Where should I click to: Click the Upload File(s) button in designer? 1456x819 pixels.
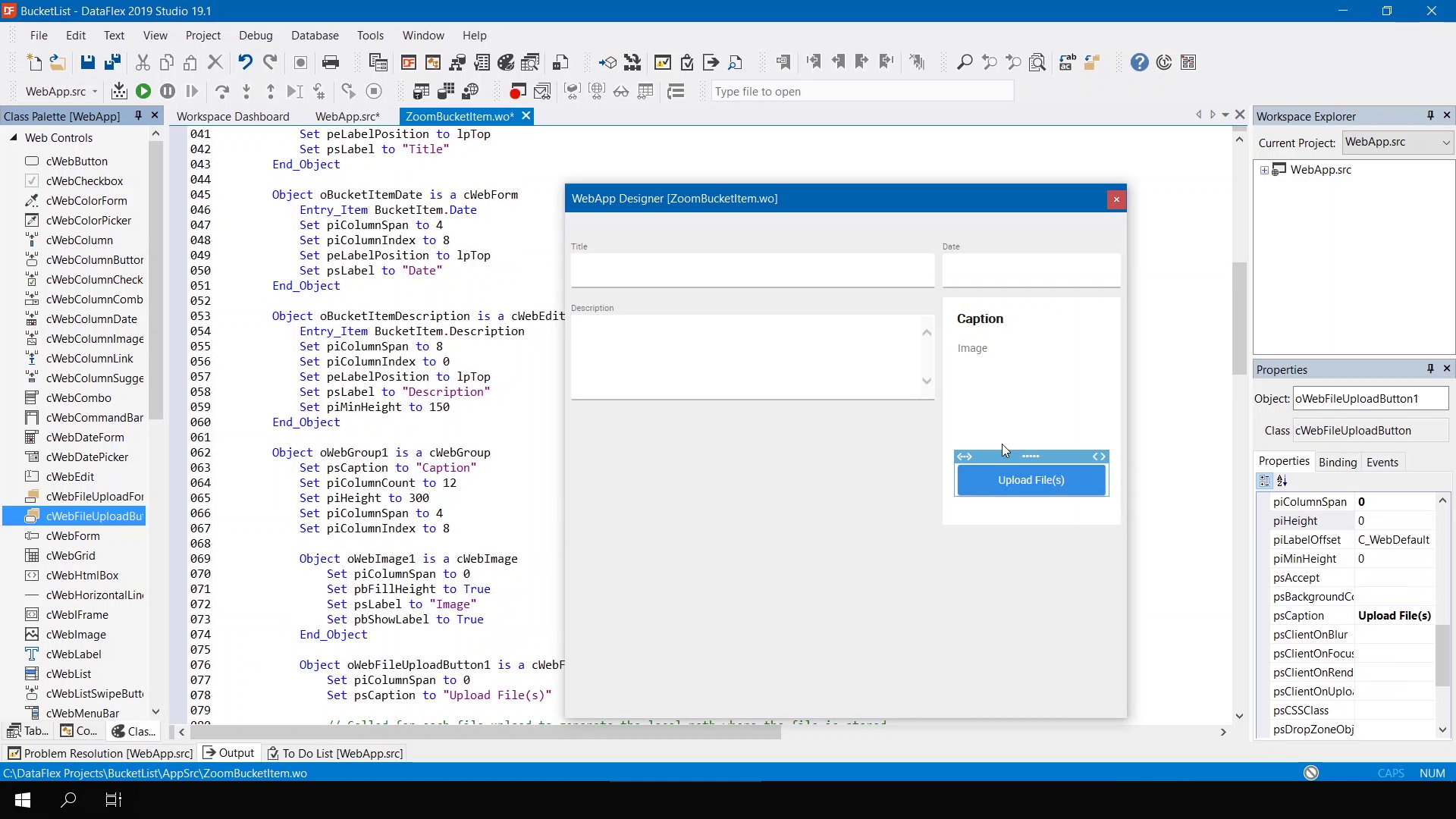click(x=1031, y=480)
